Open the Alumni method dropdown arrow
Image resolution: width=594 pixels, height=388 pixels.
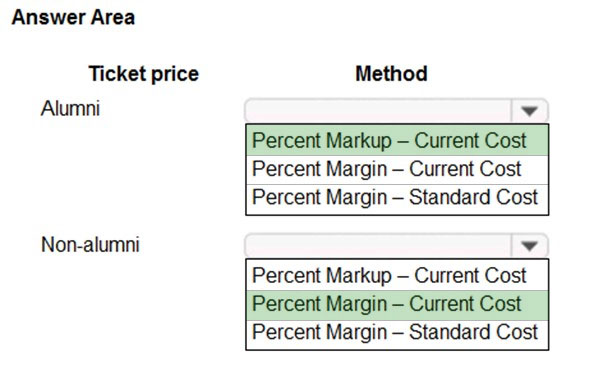pos(529,111)
